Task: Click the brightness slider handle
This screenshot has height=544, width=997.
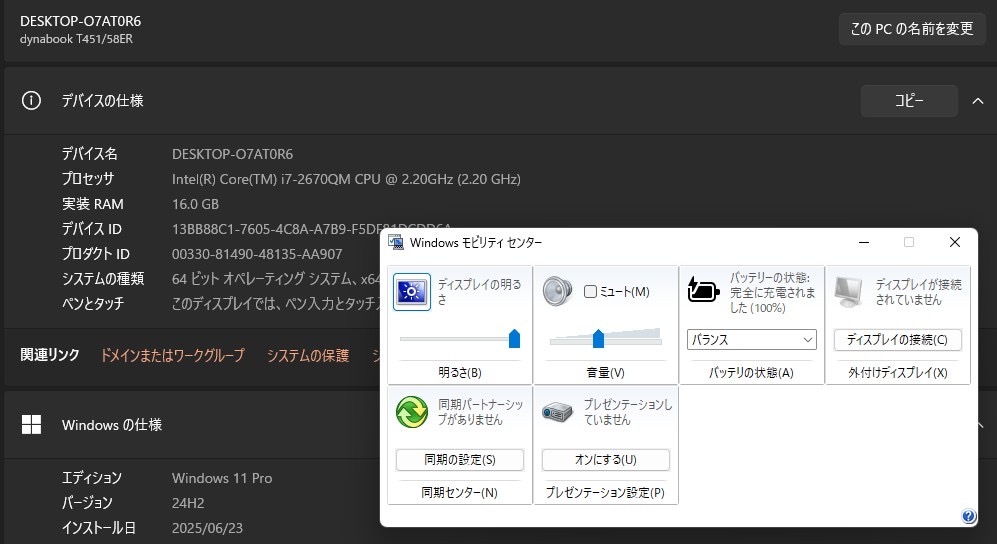Action: pyautogui.click(x=514, y=339)
